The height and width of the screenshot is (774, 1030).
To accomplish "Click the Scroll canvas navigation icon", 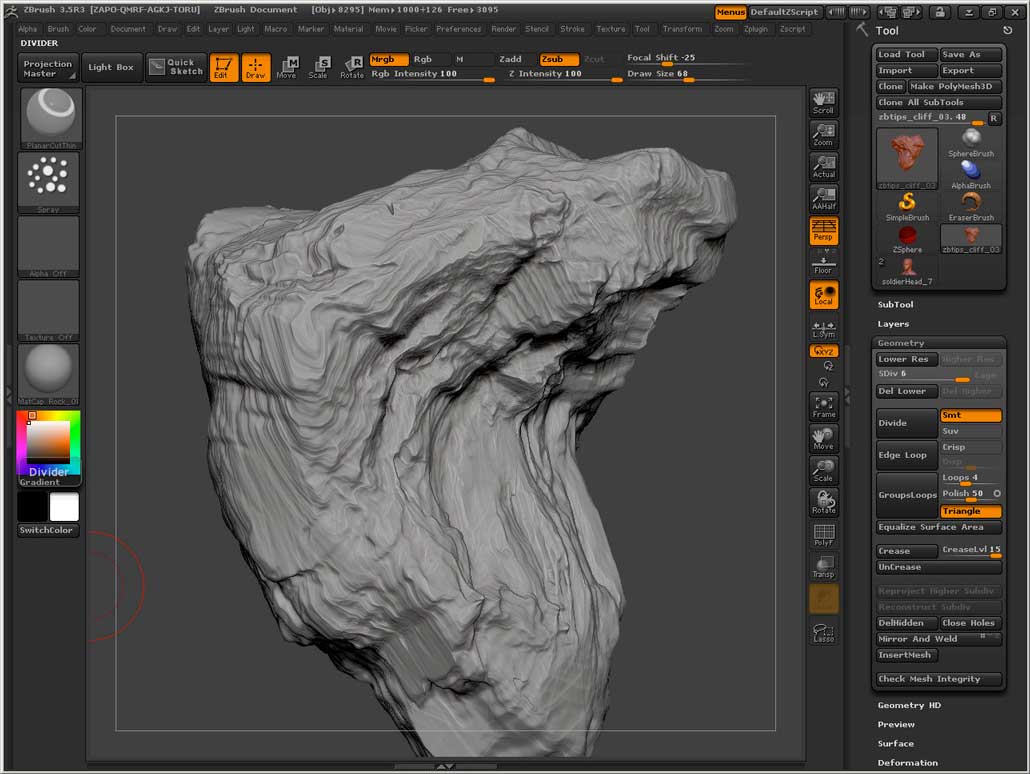I will click(x=824, y=102).
